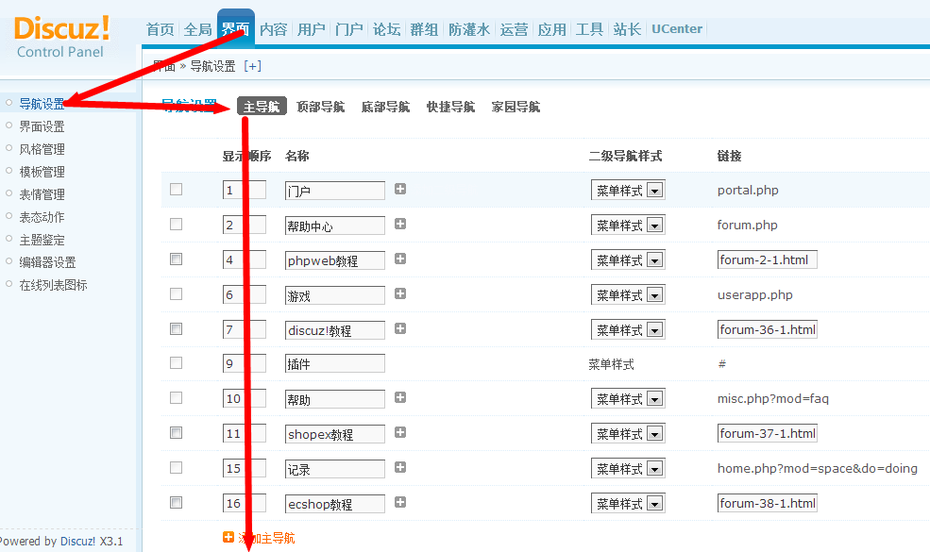Edit link field containing forum-37-1.html
The width and height of the screenshot is (930, 552).
pos(767,433)
